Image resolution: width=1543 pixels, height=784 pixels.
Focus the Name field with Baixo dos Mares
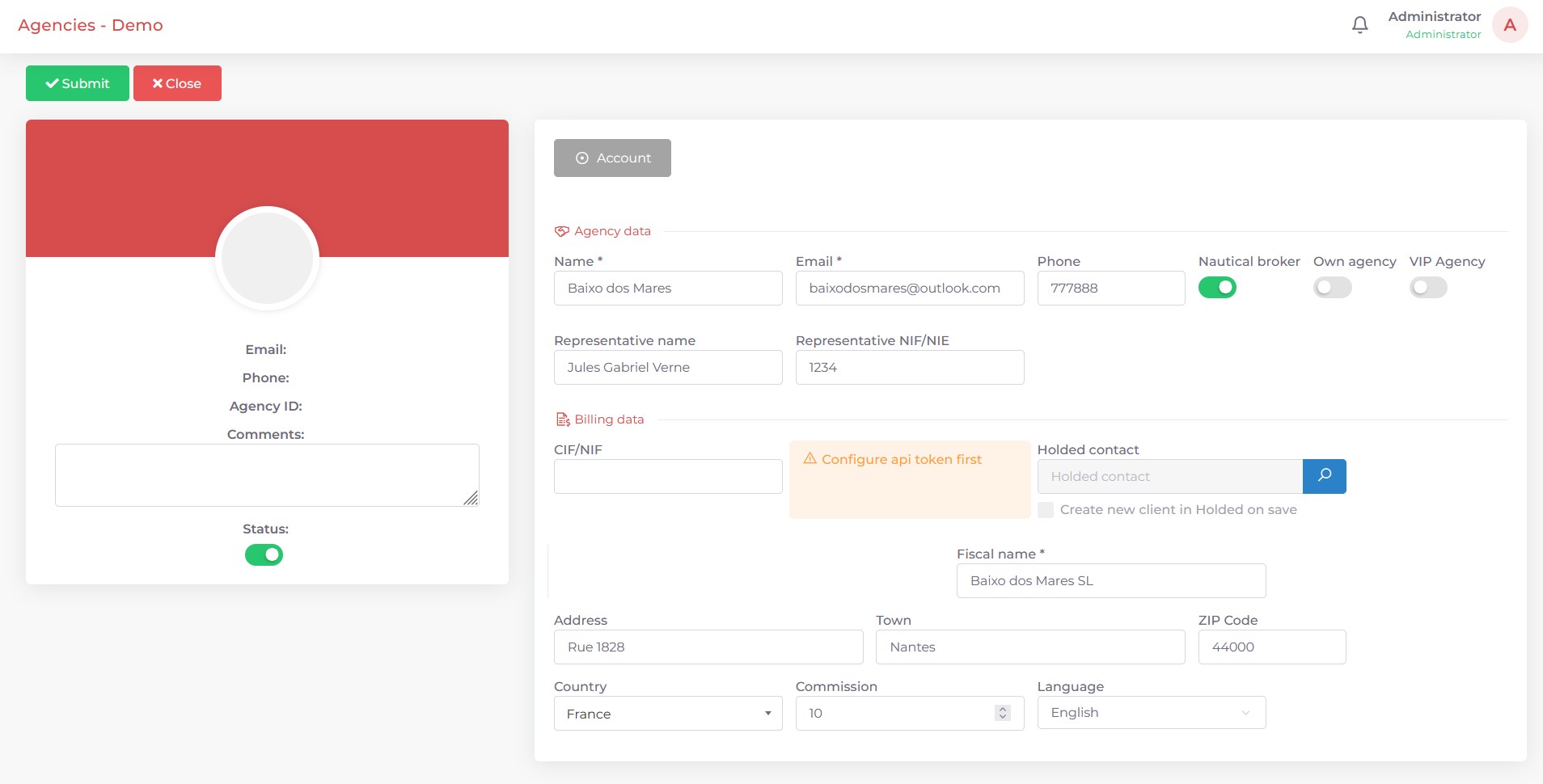(668, 288)
